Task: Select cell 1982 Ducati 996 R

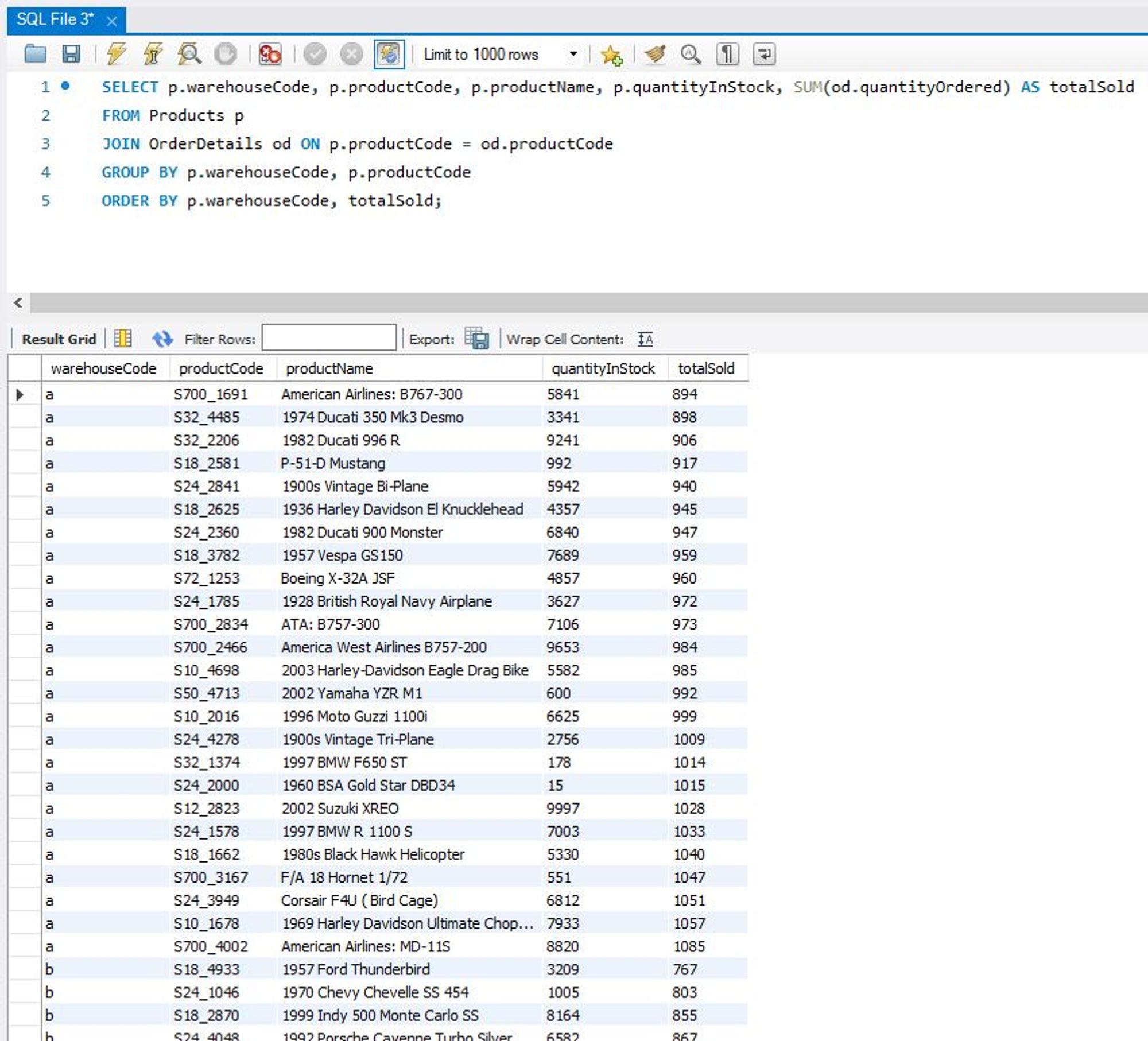Action: click(x=409, y=440)
